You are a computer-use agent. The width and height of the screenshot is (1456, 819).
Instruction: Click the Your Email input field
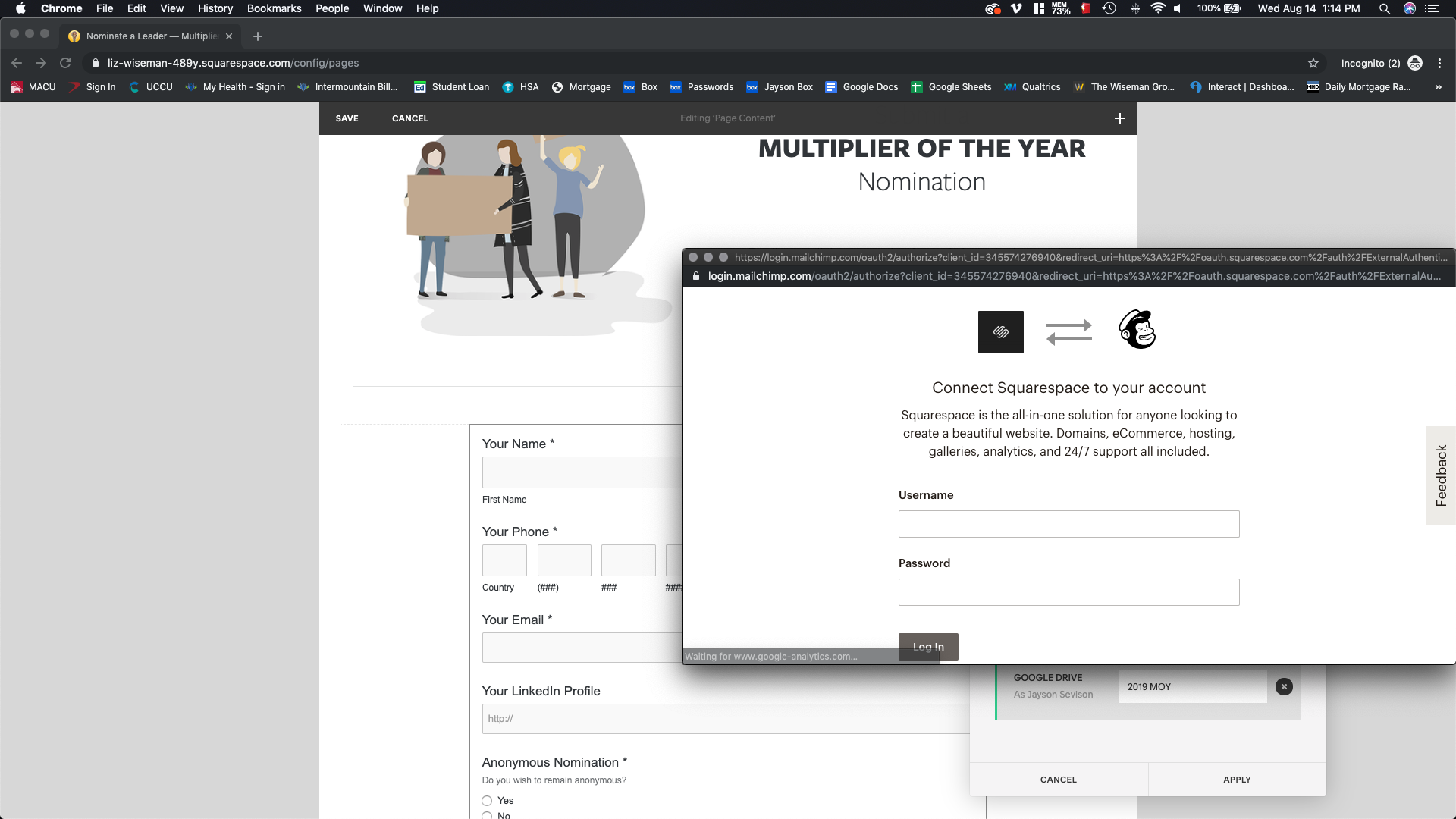tap(582, 648)
